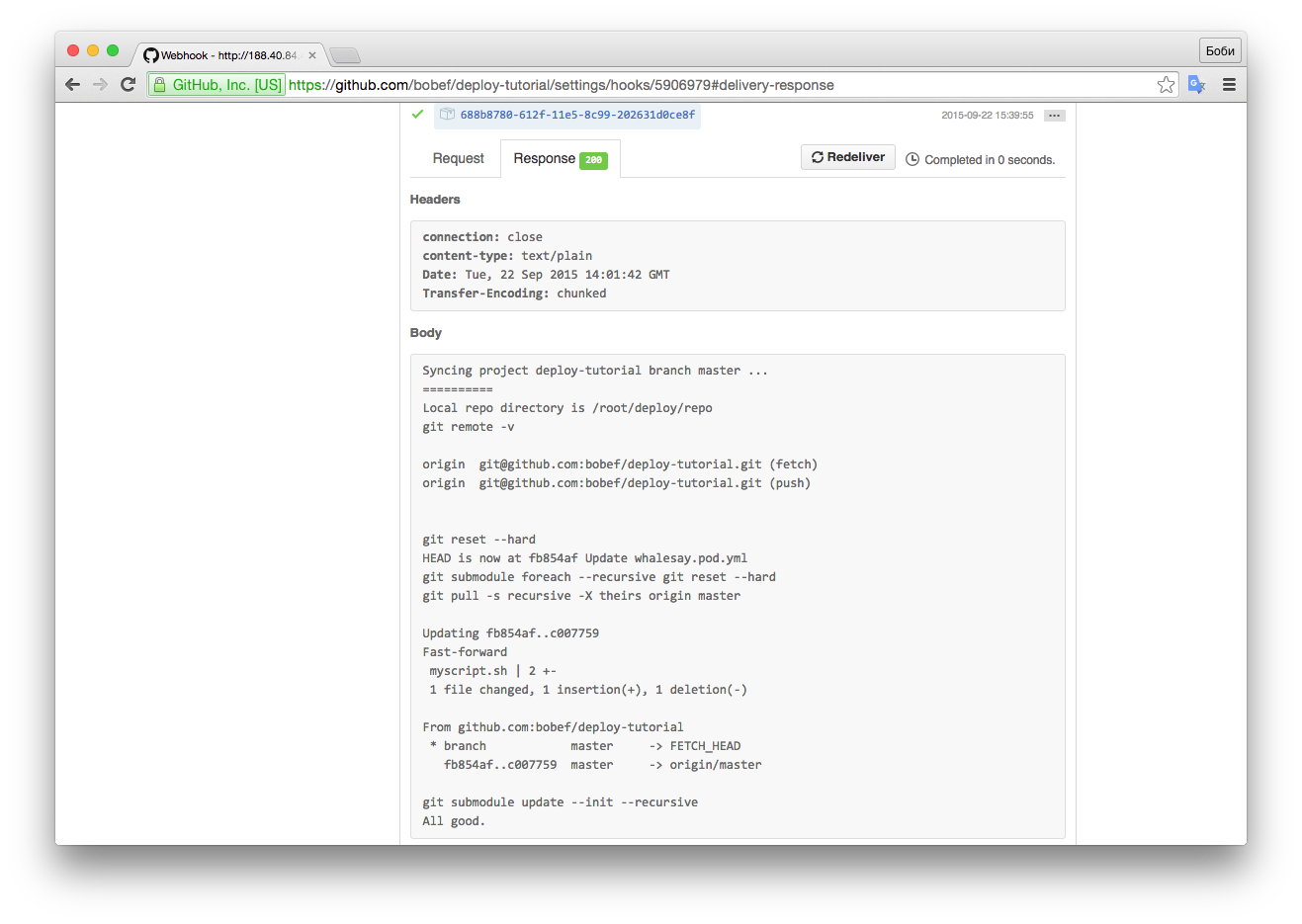The height and width of the screenshot is (924, 1302).
Task: Click the GitHub favicon on the tab
Action: pos(151,55)
